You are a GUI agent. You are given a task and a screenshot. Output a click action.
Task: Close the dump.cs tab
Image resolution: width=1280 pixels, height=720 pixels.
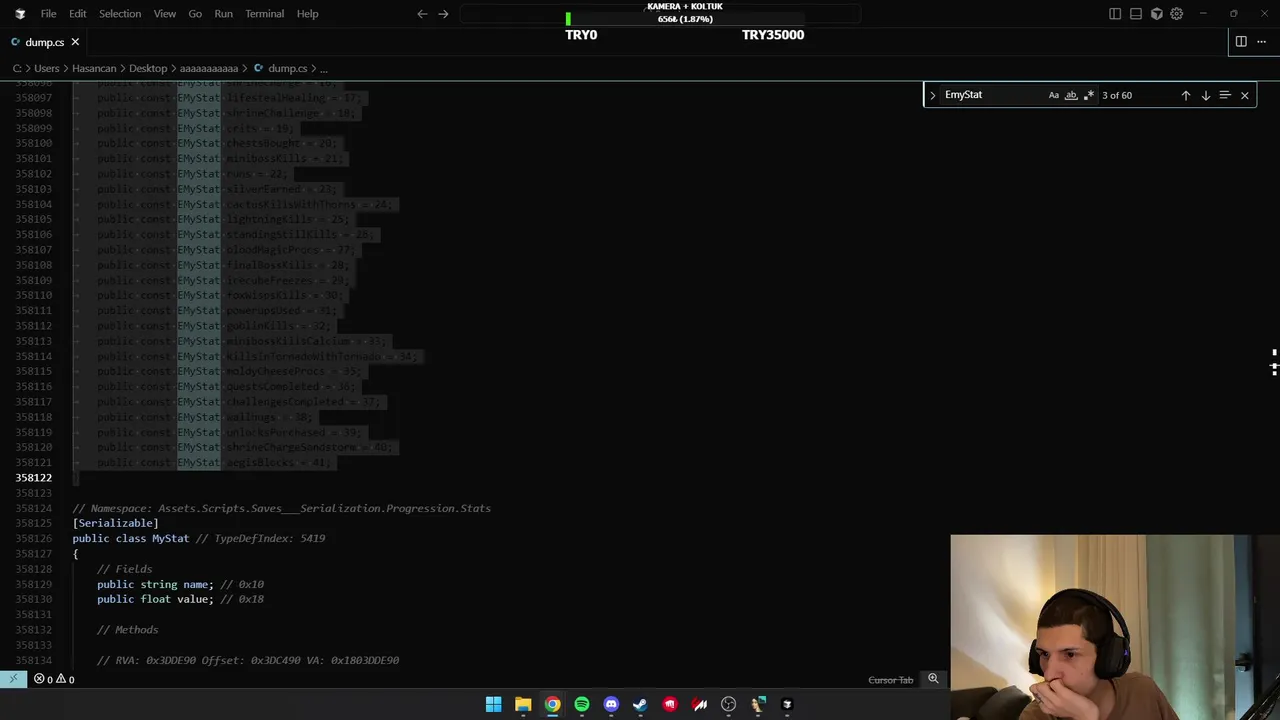pyautogui.click(x=75, y=42)
